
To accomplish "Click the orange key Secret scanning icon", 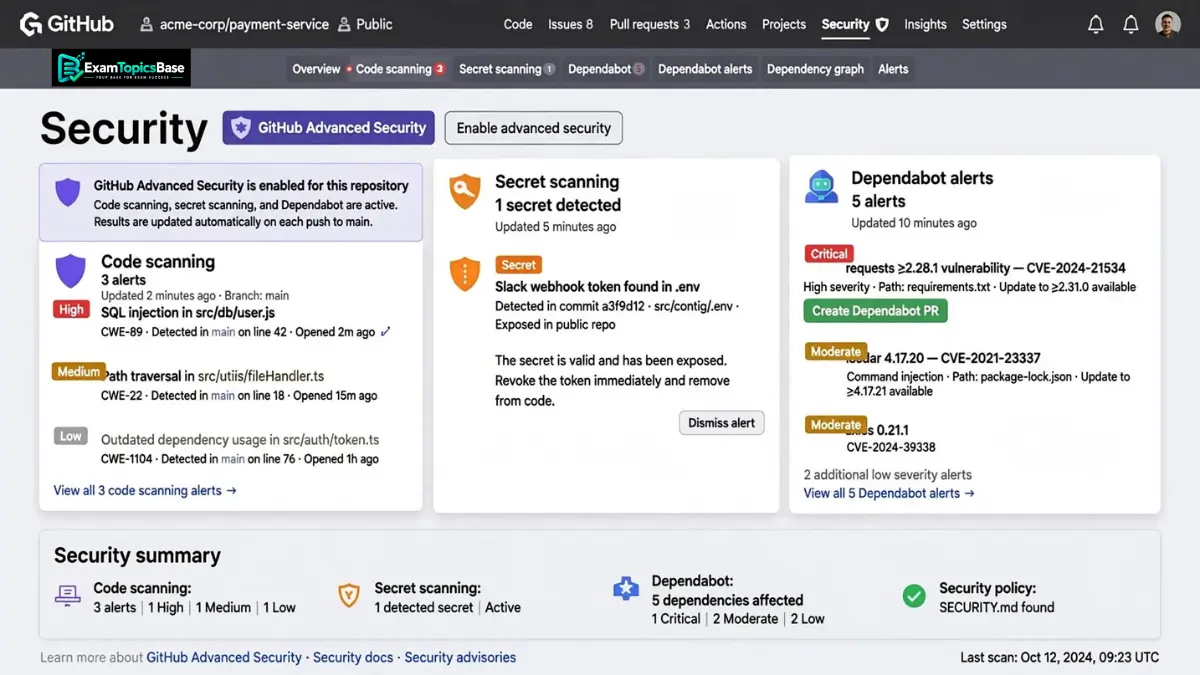I will (465, 191).
